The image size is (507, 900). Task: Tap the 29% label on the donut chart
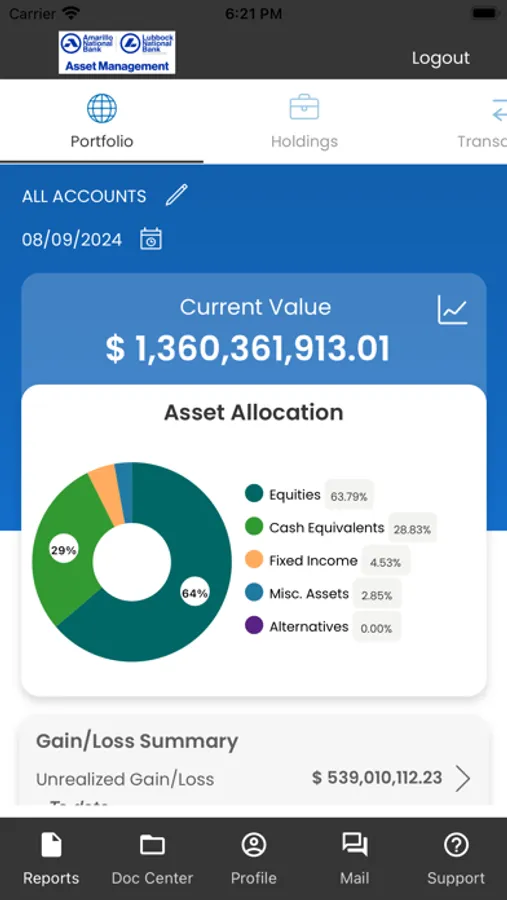click(x=63, y=550)
